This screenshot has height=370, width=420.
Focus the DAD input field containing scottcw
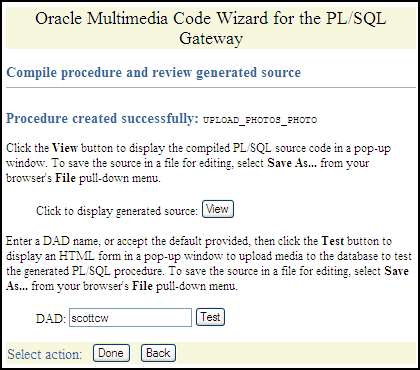130,318
